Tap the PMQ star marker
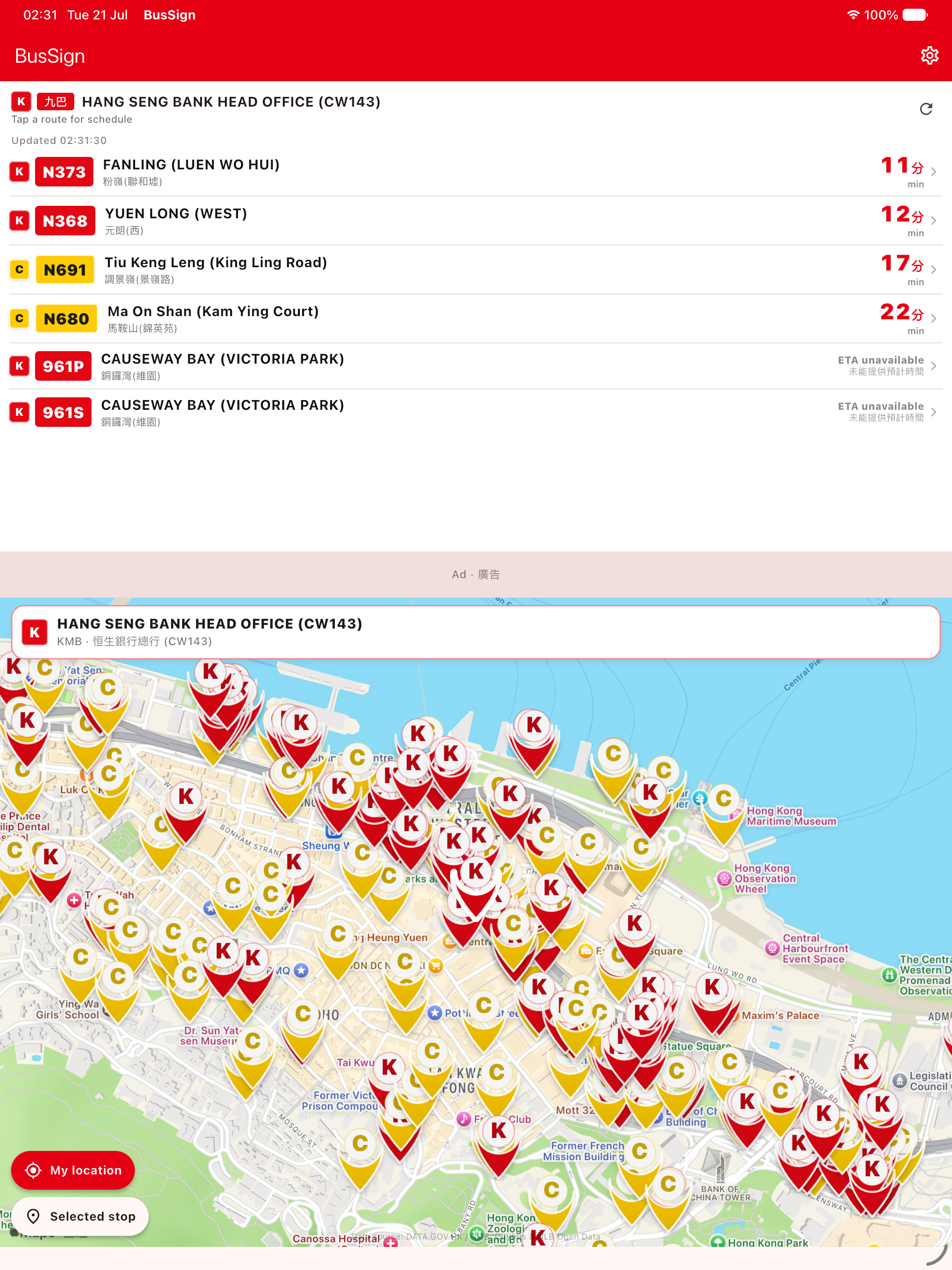This screenshot has width=952, height=1270. pyautogui.click(x=301, y=970)
